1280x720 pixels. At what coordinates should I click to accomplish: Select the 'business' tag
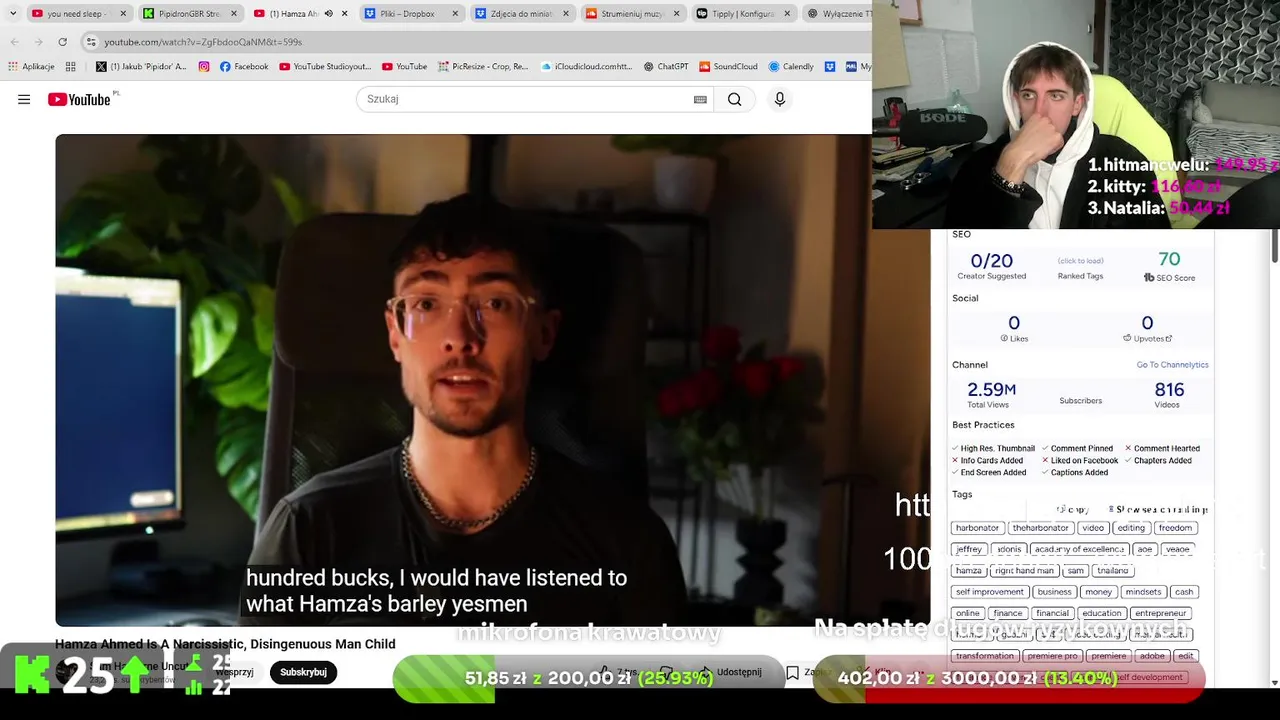pyautogui.click(x=1054, y=592)
